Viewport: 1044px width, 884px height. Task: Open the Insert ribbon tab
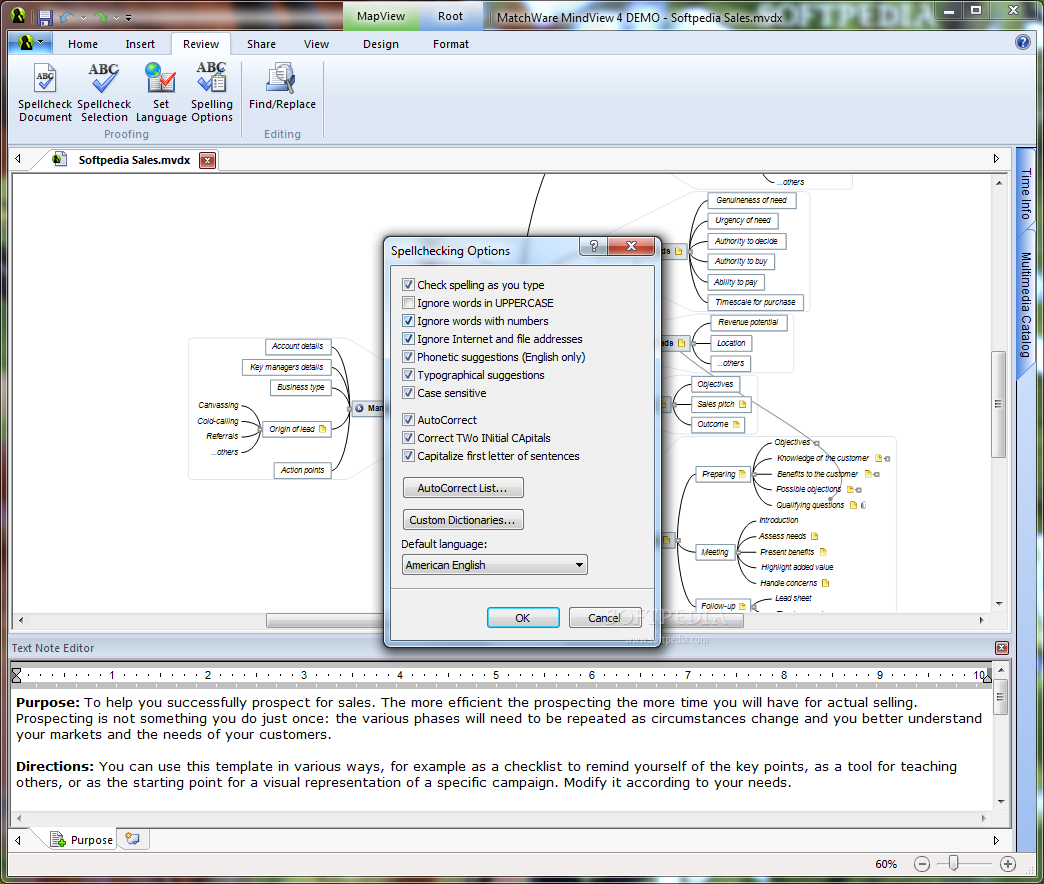(x=140, y=44)
